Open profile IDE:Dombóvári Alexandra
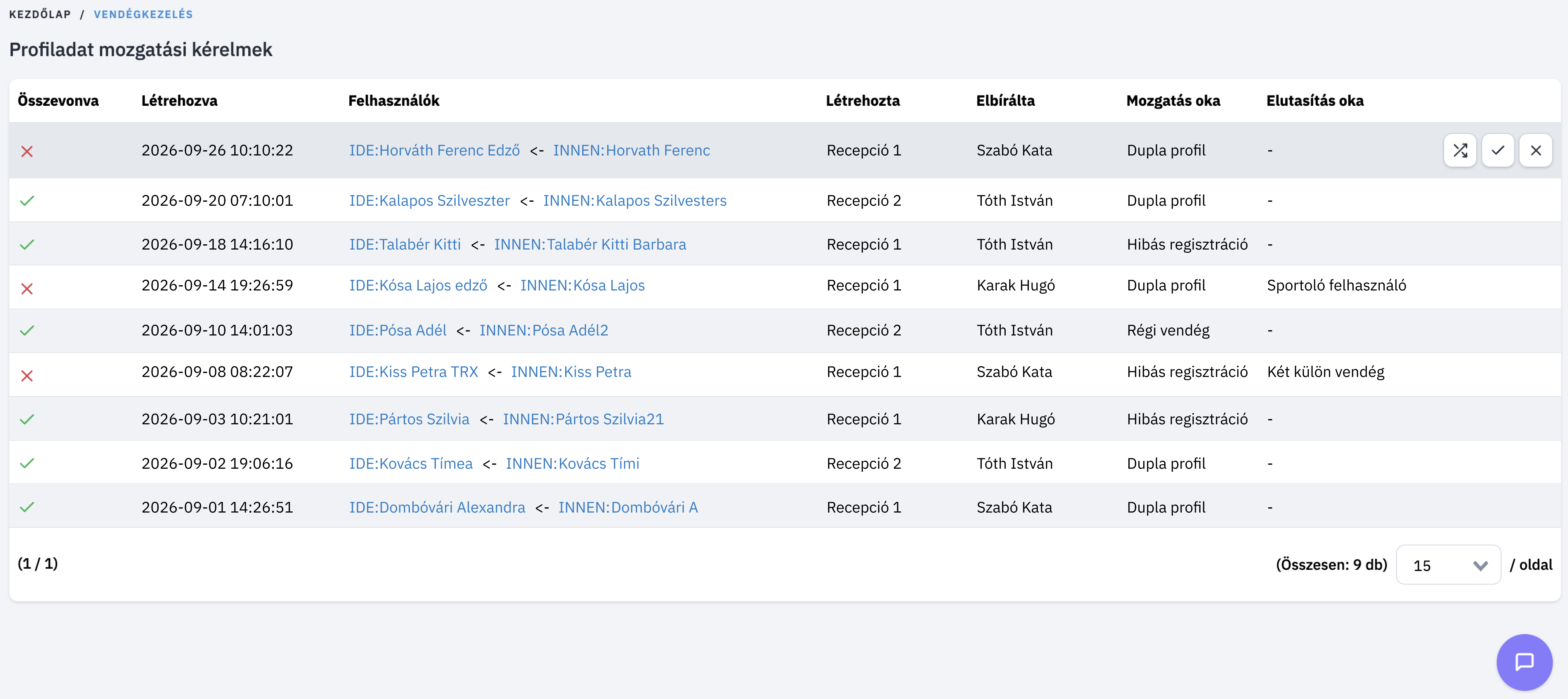 (x=437, y=507)
